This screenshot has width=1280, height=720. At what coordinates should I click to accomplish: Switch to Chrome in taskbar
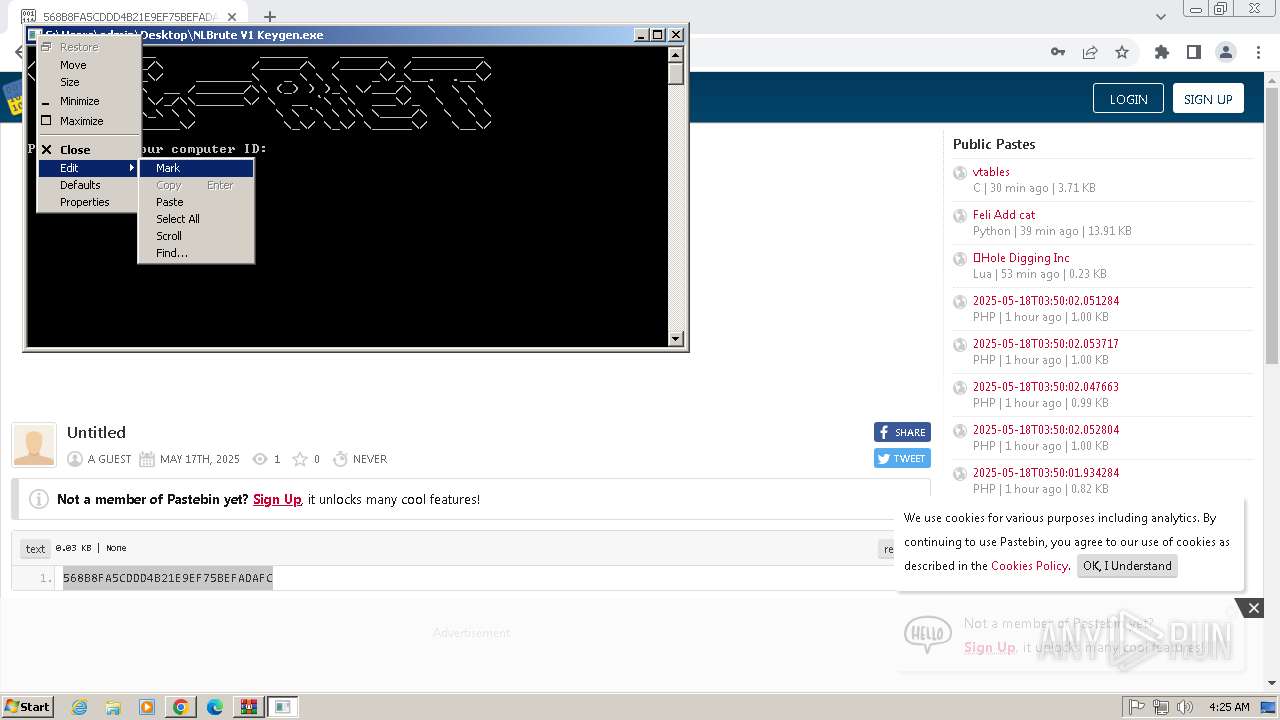(181, 707)
